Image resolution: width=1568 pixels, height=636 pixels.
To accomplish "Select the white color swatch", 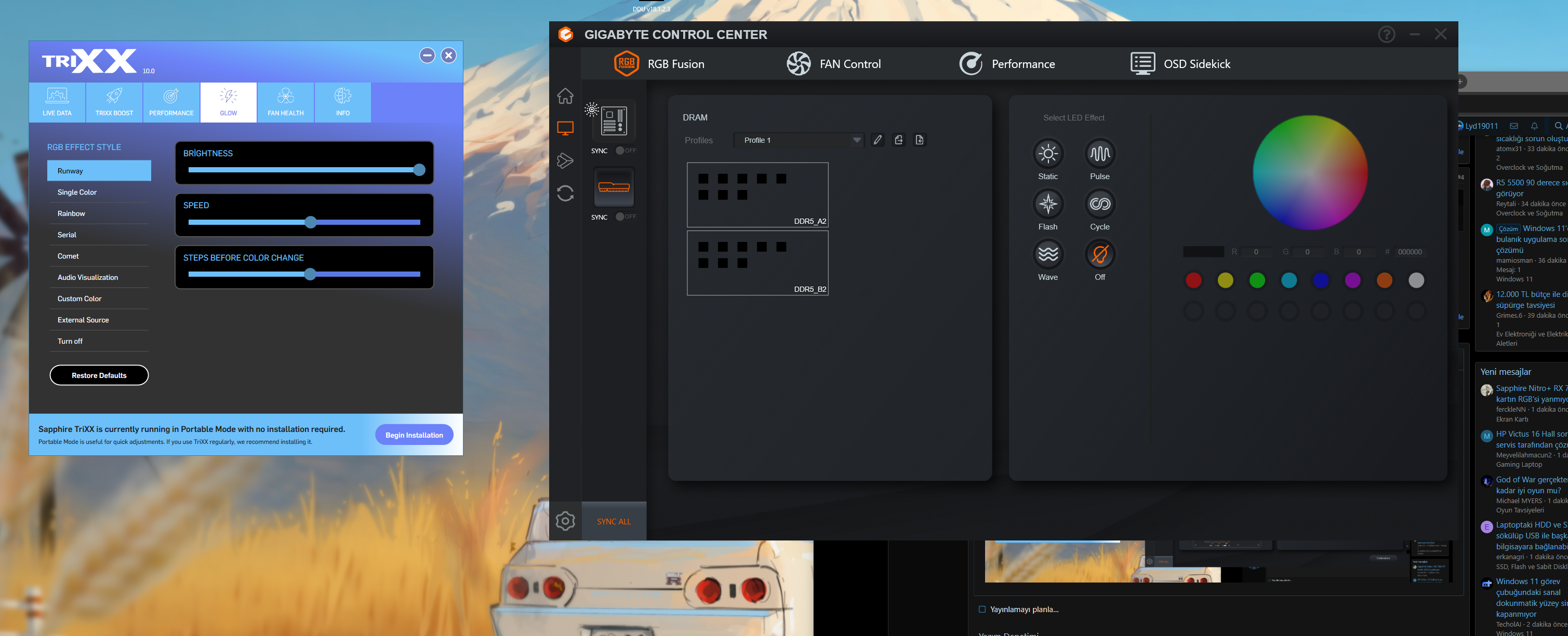I will pos(1416,280).
